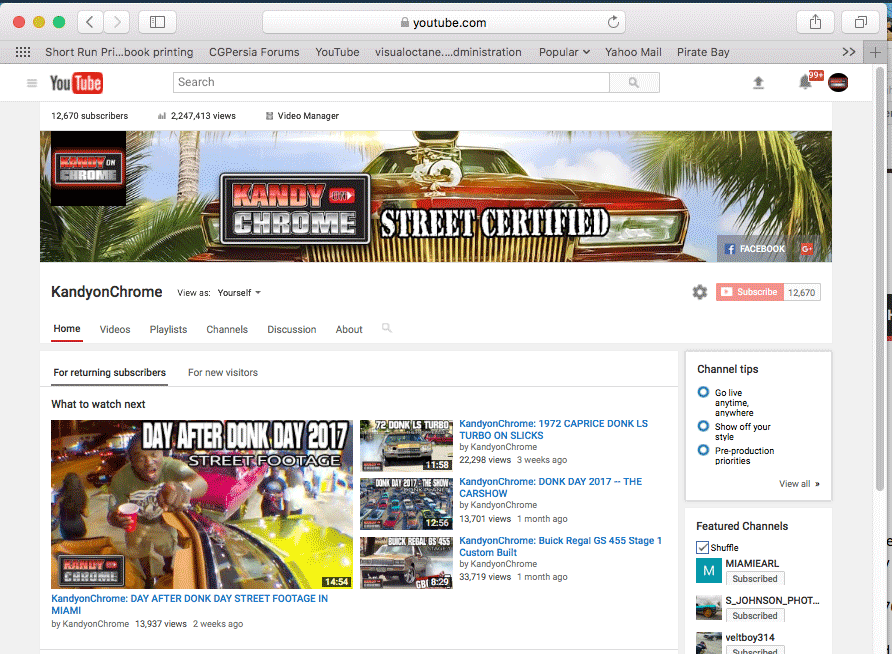The width and height of the screenshot is (892, 654).
Task: Click 'View all' channel tips link
Action: 799,484
